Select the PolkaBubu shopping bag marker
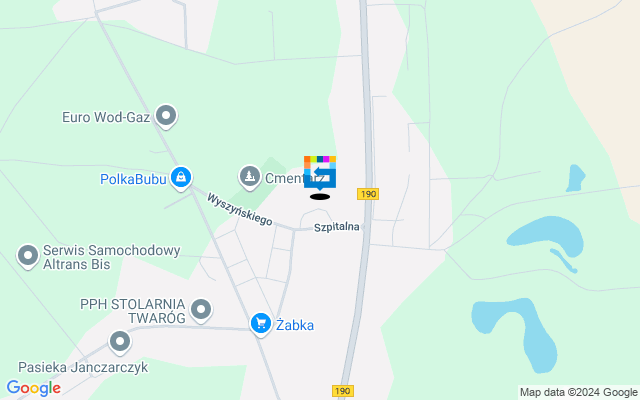This screenshot has height=400, width=640. coord(181,178)
